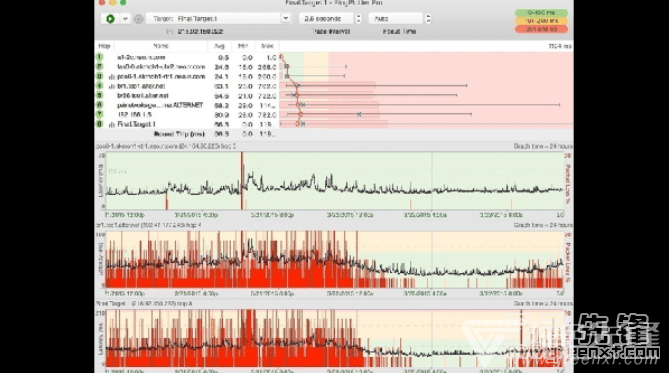This screenshot has height=373, width=669.
Task: Click the Name column header
Action: point(161,46)
